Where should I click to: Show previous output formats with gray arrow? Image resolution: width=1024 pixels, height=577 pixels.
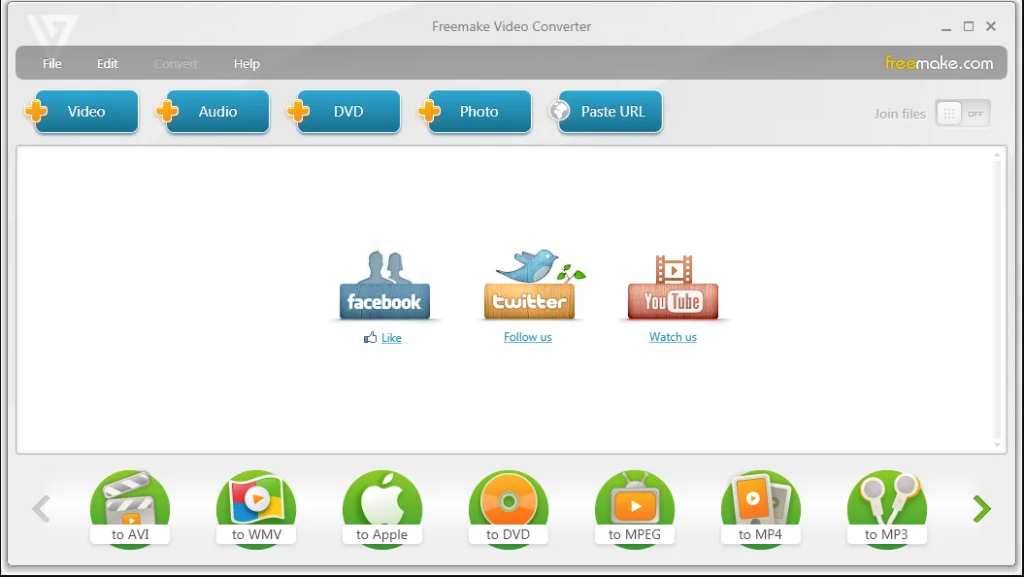(x=41, y=509)
